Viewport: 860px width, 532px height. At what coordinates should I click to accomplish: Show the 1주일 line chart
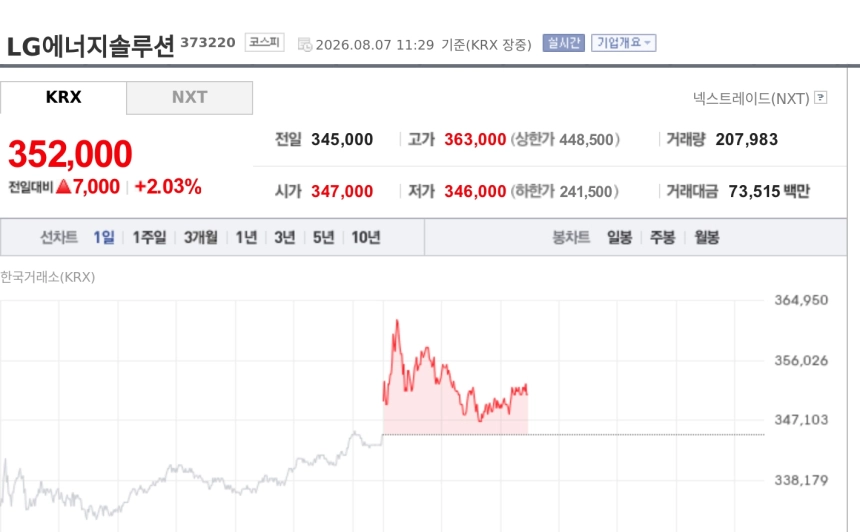[x=149, y=237]
